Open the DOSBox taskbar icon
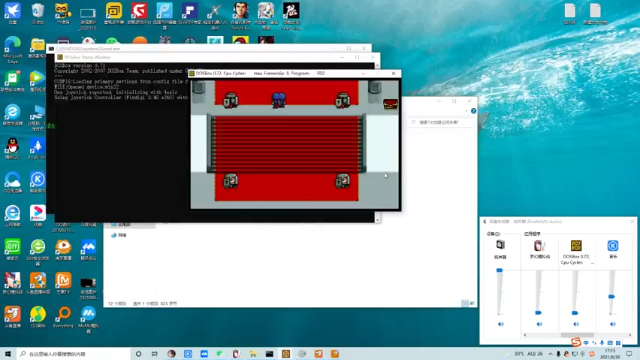This screenshot has width=640, height=360. pyautogui.click(x=286, y=354)
